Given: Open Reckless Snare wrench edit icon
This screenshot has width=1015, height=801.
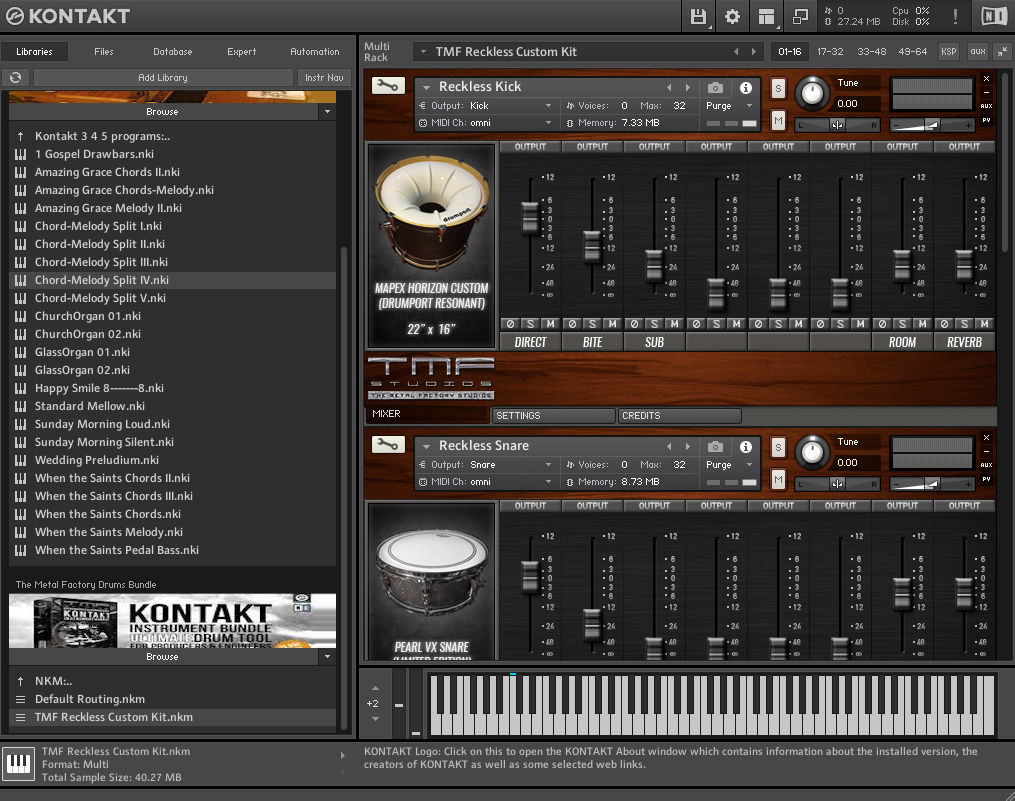Looking at the screenshot, I should [388, 444].
